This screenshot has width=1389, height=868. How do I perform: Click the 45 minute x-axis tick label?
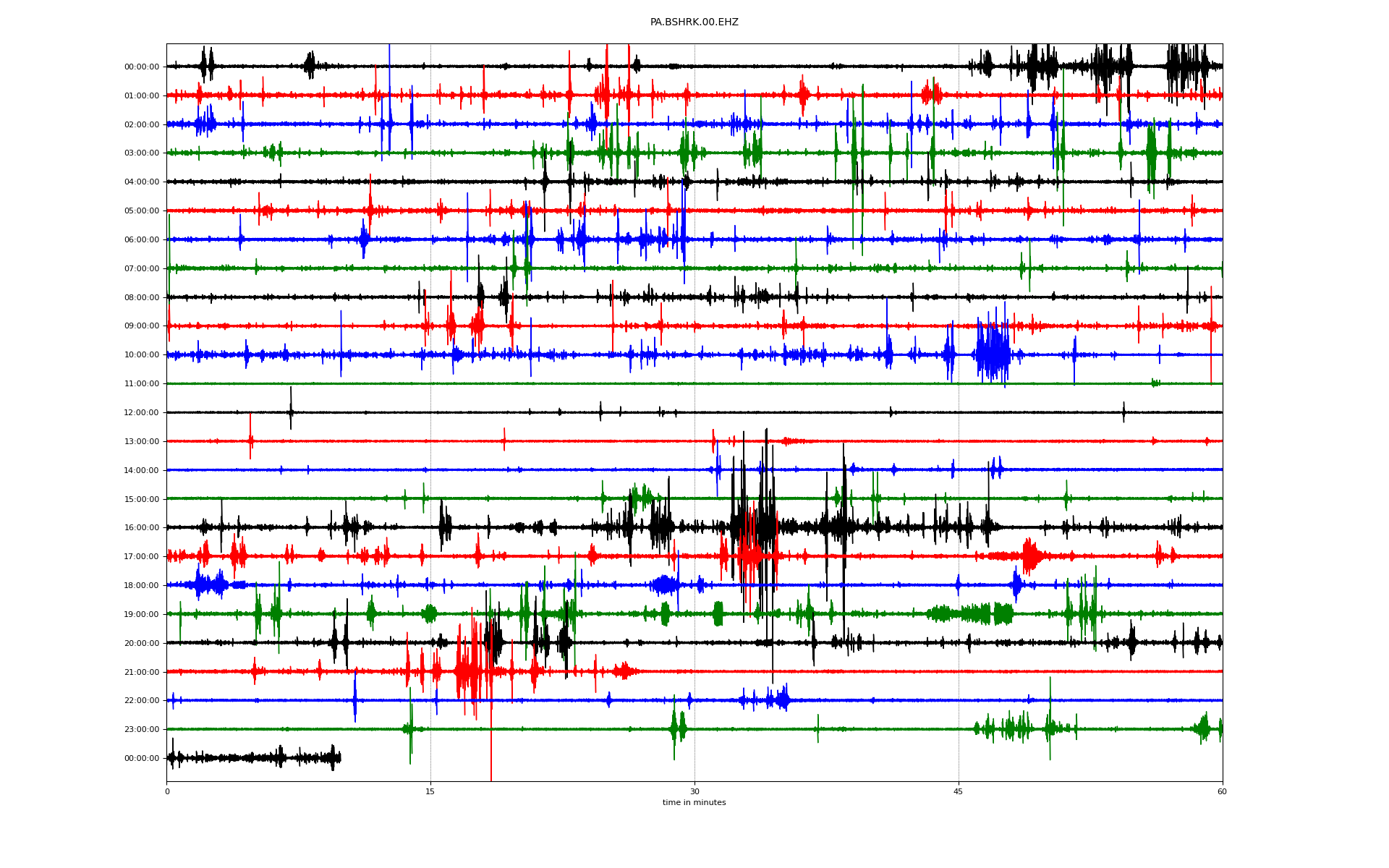pyautogui.click(x=958, y=791)
